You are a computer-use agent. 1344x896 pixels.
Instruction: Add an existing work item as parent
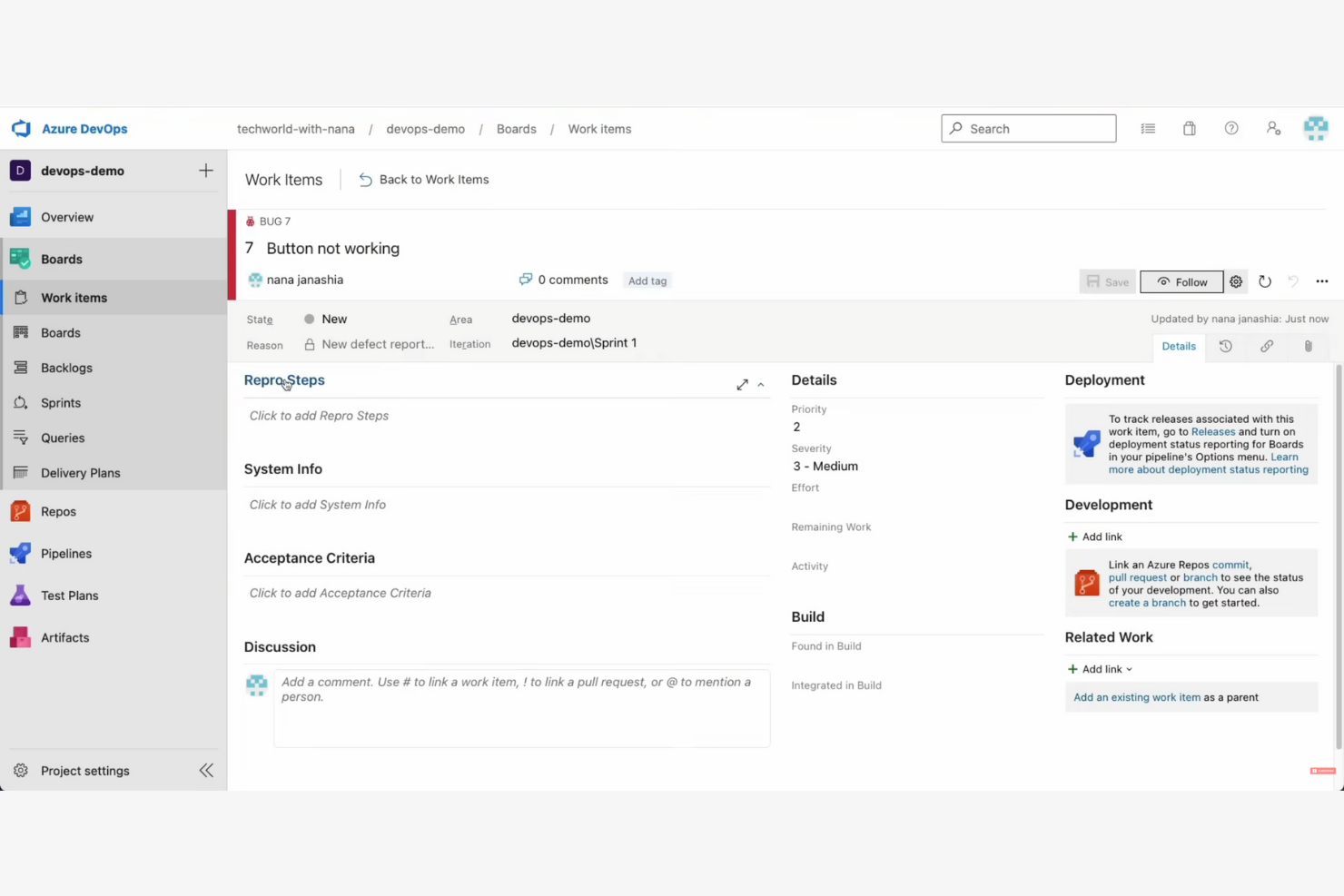1137,697
